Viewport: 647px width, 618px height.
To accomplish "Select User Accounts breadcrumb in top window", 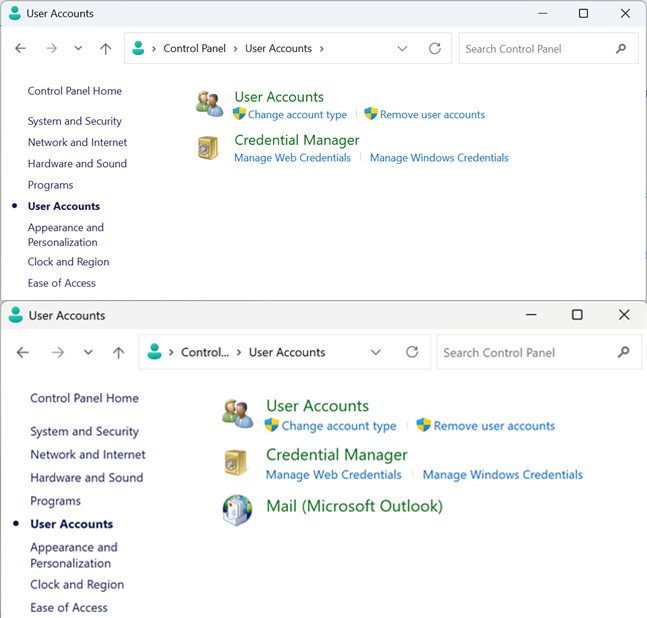I will (278, 49).
